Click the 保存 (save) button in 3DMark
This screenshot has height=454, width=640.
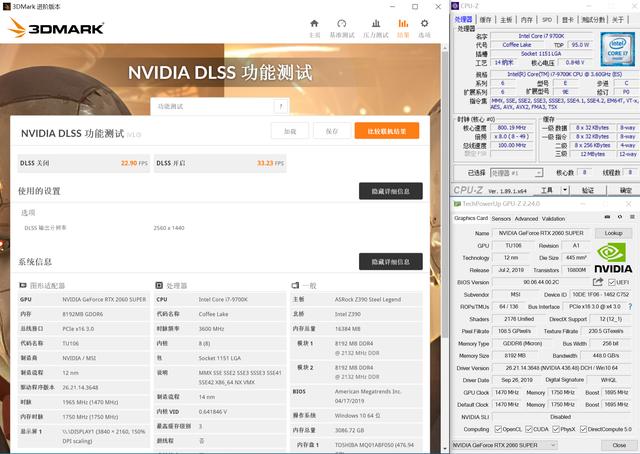pyautogui.click(x=332, y=131)
